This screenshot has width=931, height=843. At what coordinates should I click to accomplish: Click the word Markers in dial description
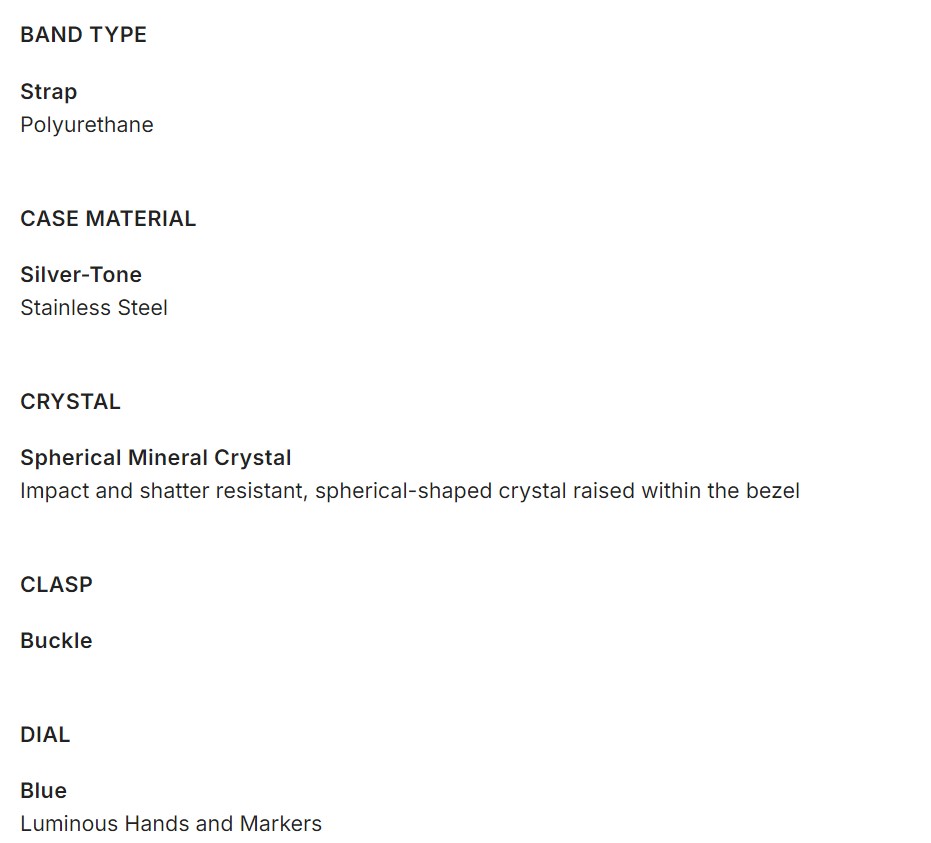280,824
